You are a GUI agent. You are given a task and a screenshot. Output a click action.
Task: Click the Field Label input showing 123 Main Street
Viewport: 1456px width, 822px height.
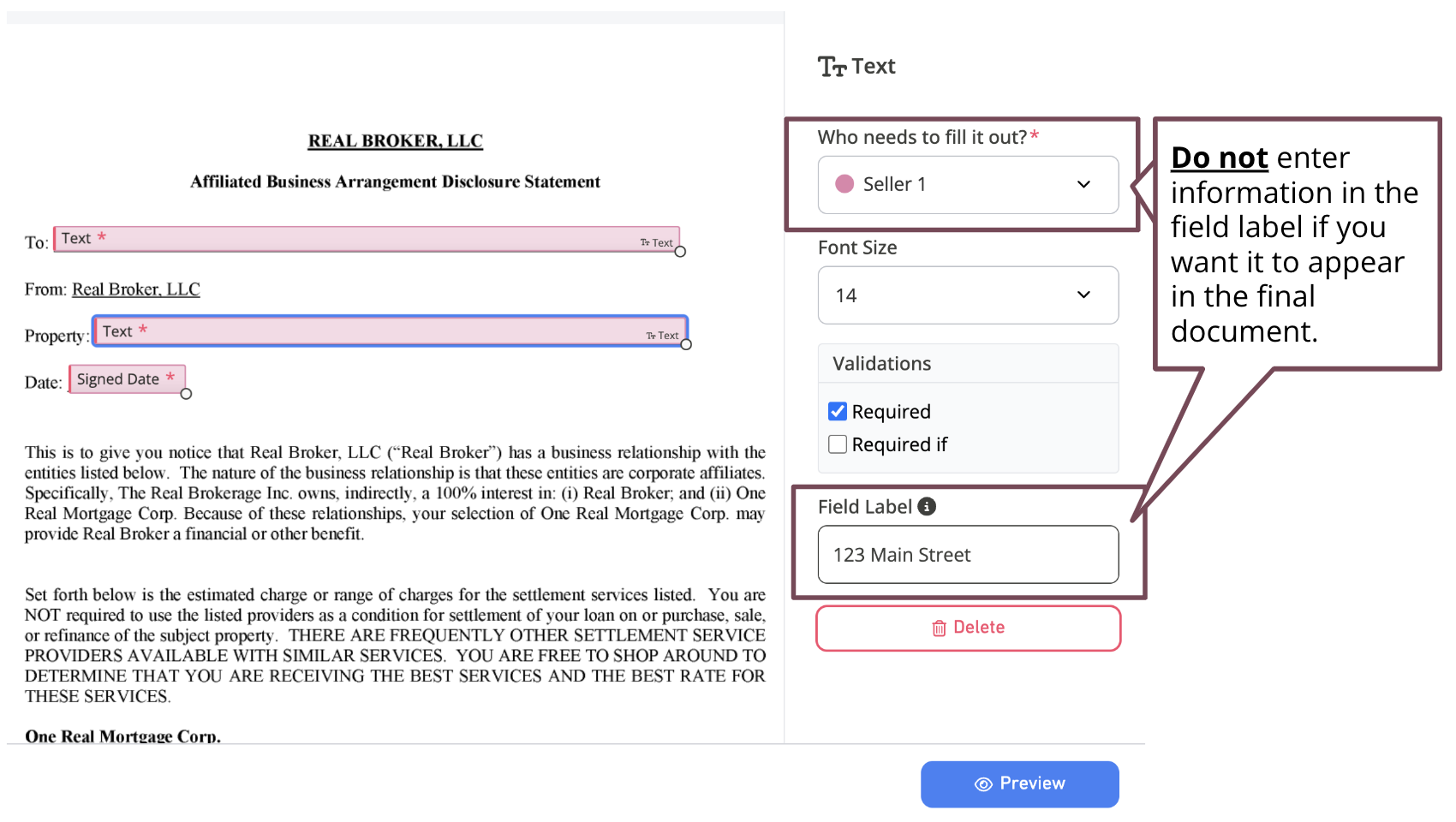coord(968,554)
